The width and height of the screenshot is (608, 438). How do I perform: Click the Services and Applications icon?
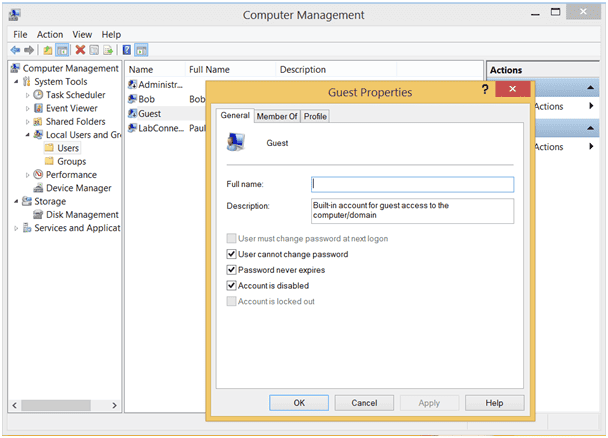tap(27, 228)
